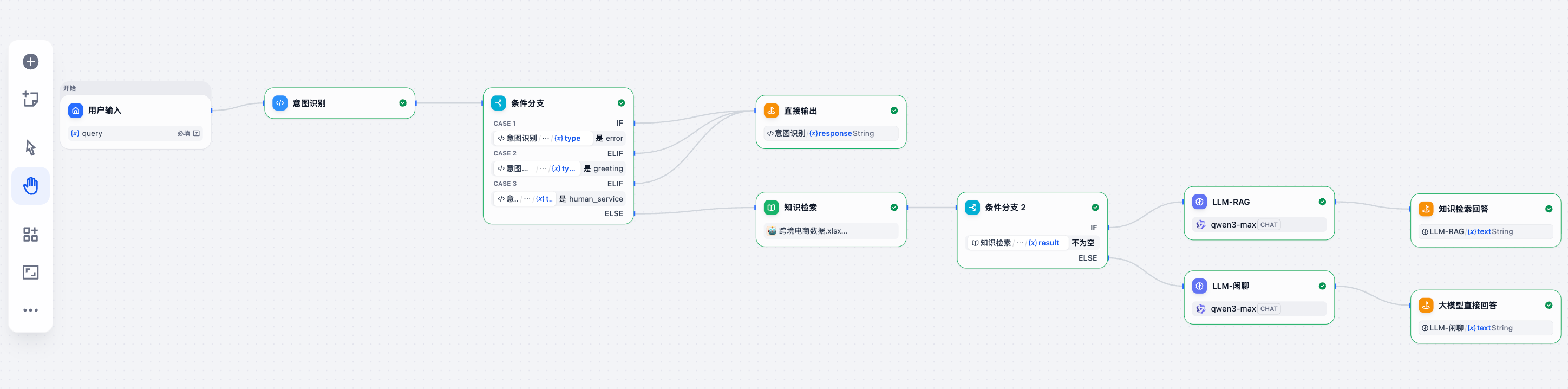Viewport: 1568px width, 389px height.
Task: Click the qwen3-max CHAT row in LLM-RAG
Action: pos(1259,225)
